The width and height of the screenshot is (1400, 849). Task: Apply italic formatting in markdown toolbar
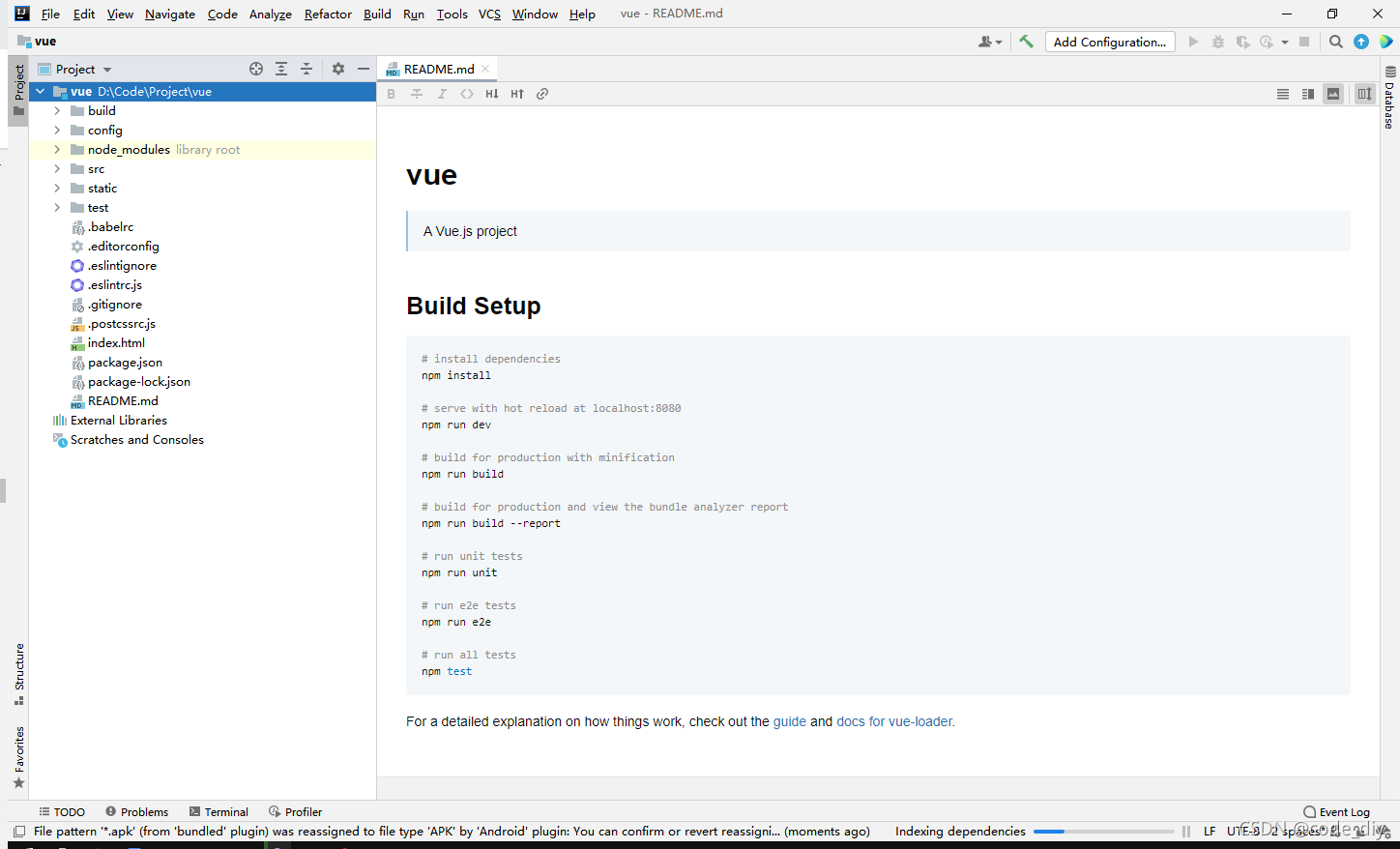pyautogui.click(x=442, y=94)
